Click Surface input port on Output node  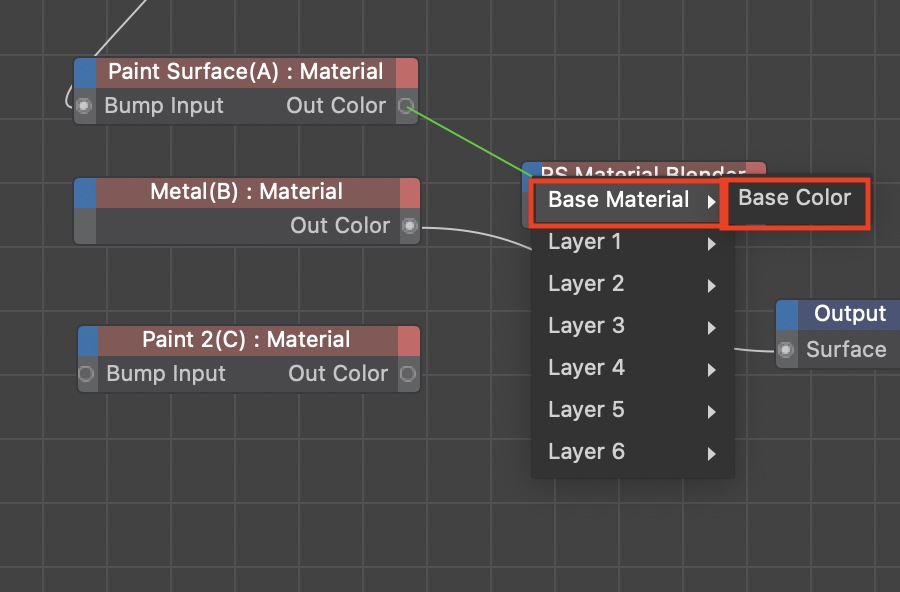[787, 350]
